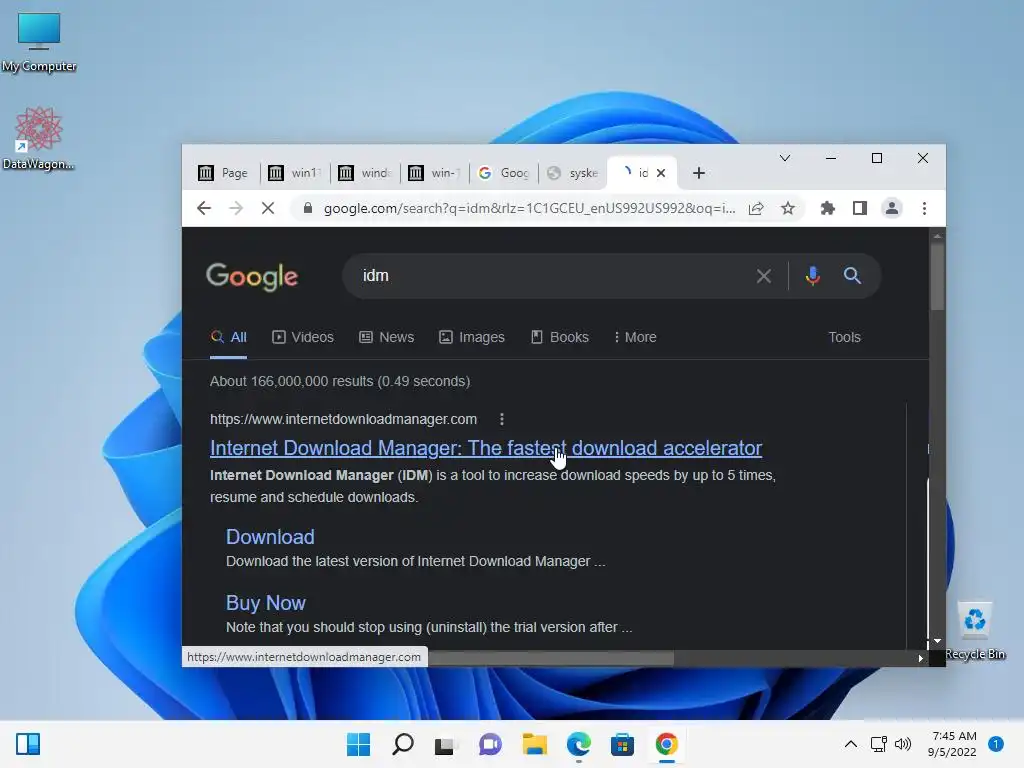Click the About 166,000,000 results text
This screenshot has height=768, width=1024.
tap(340, 381)
